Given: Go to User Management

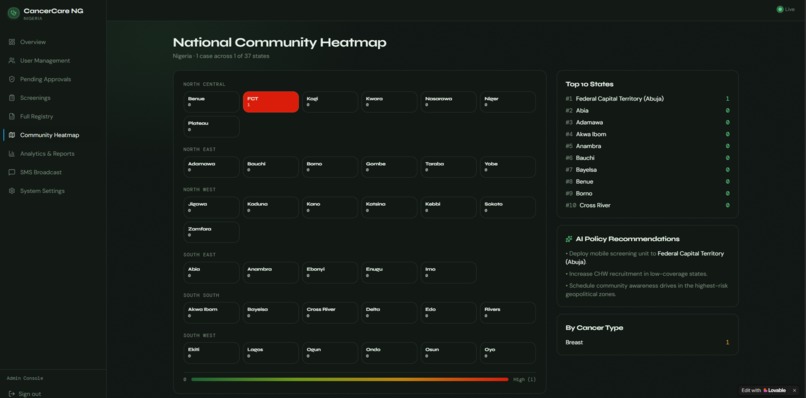Looking at the screenshot, I should (x=53, y=61).
